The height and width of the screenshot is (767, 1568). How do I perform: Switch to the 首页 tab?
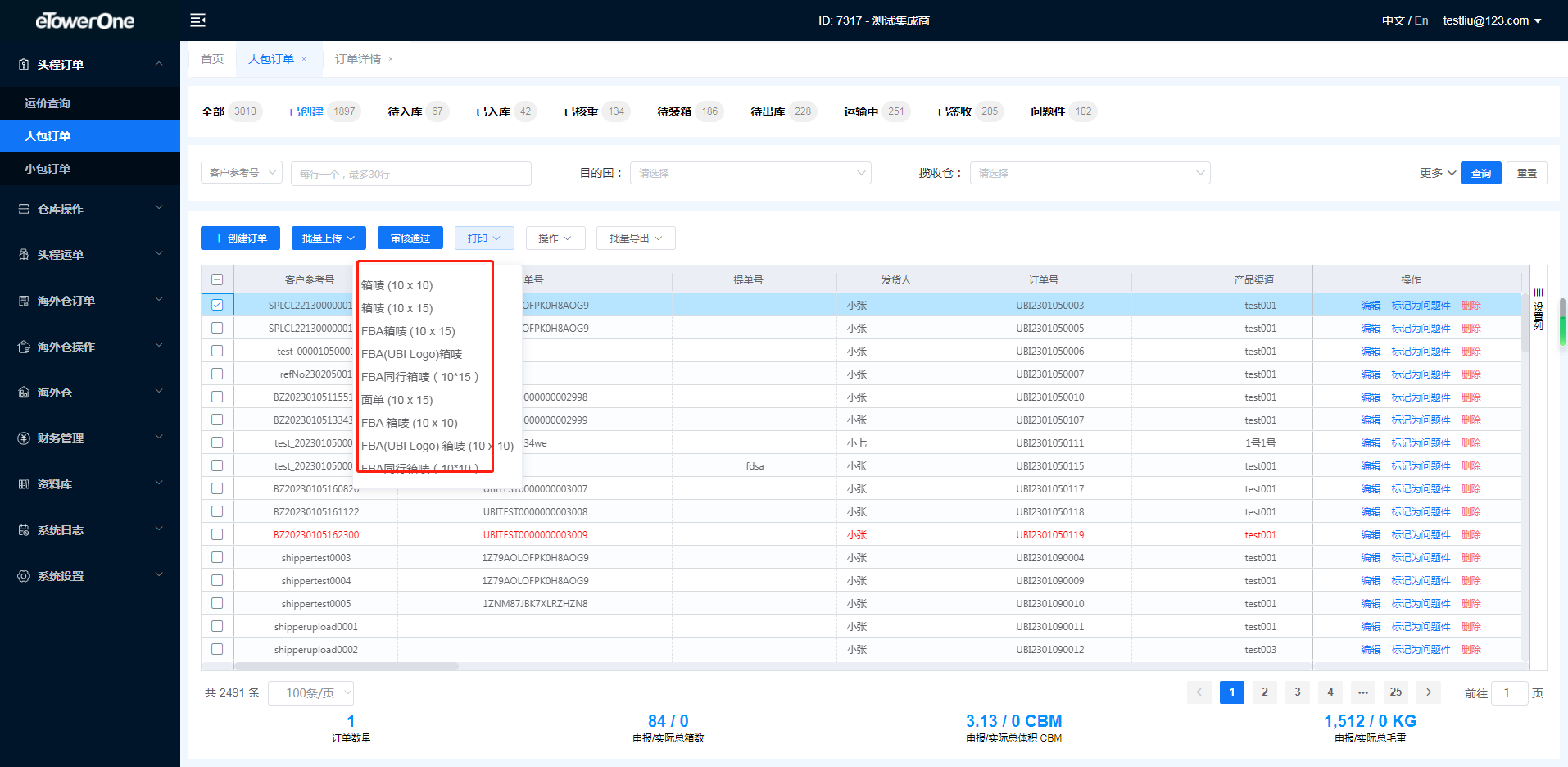coord(212,59)
